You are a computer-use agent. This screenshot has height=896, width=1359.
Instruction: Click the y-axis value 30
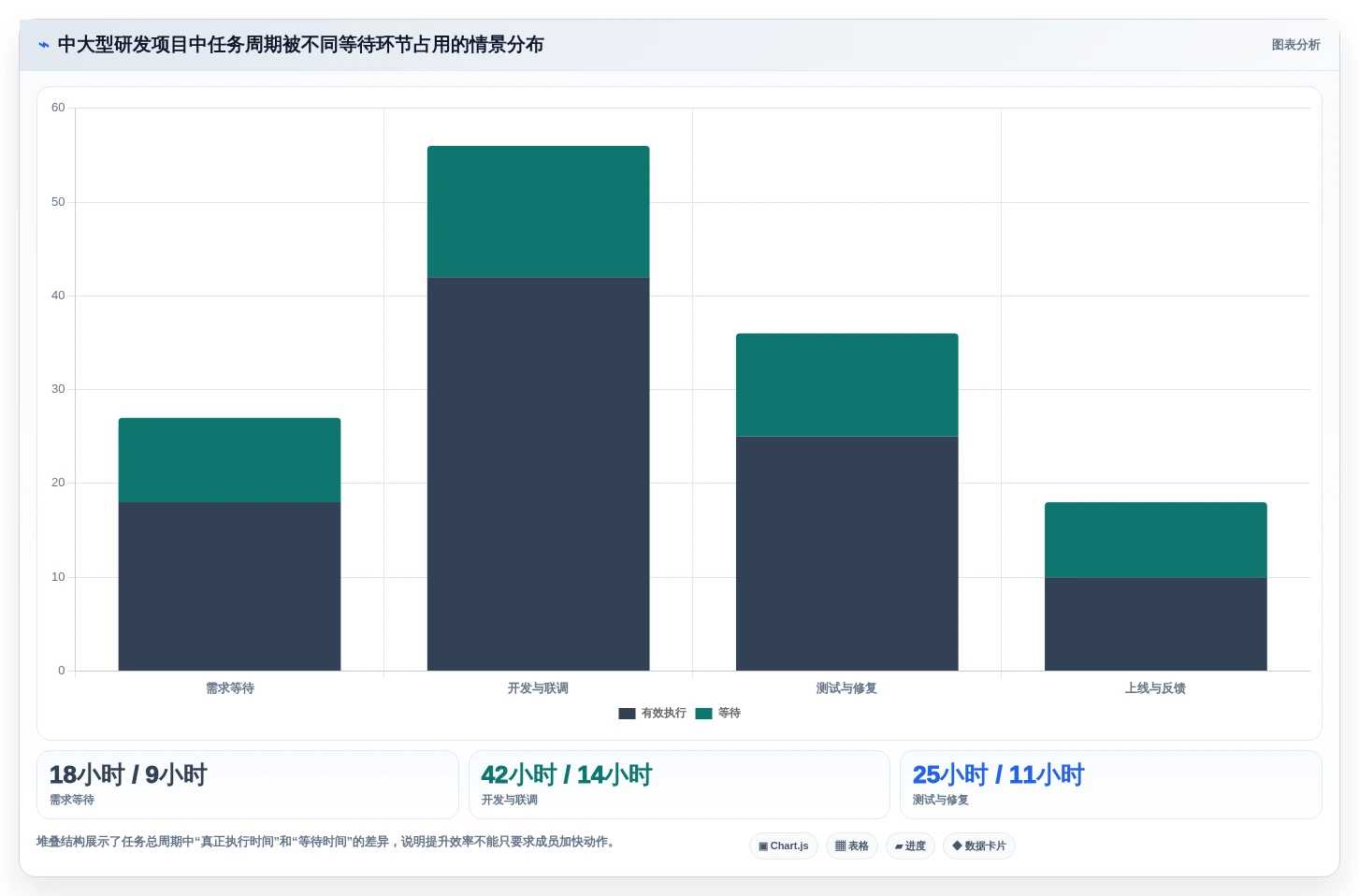(58, 389)
